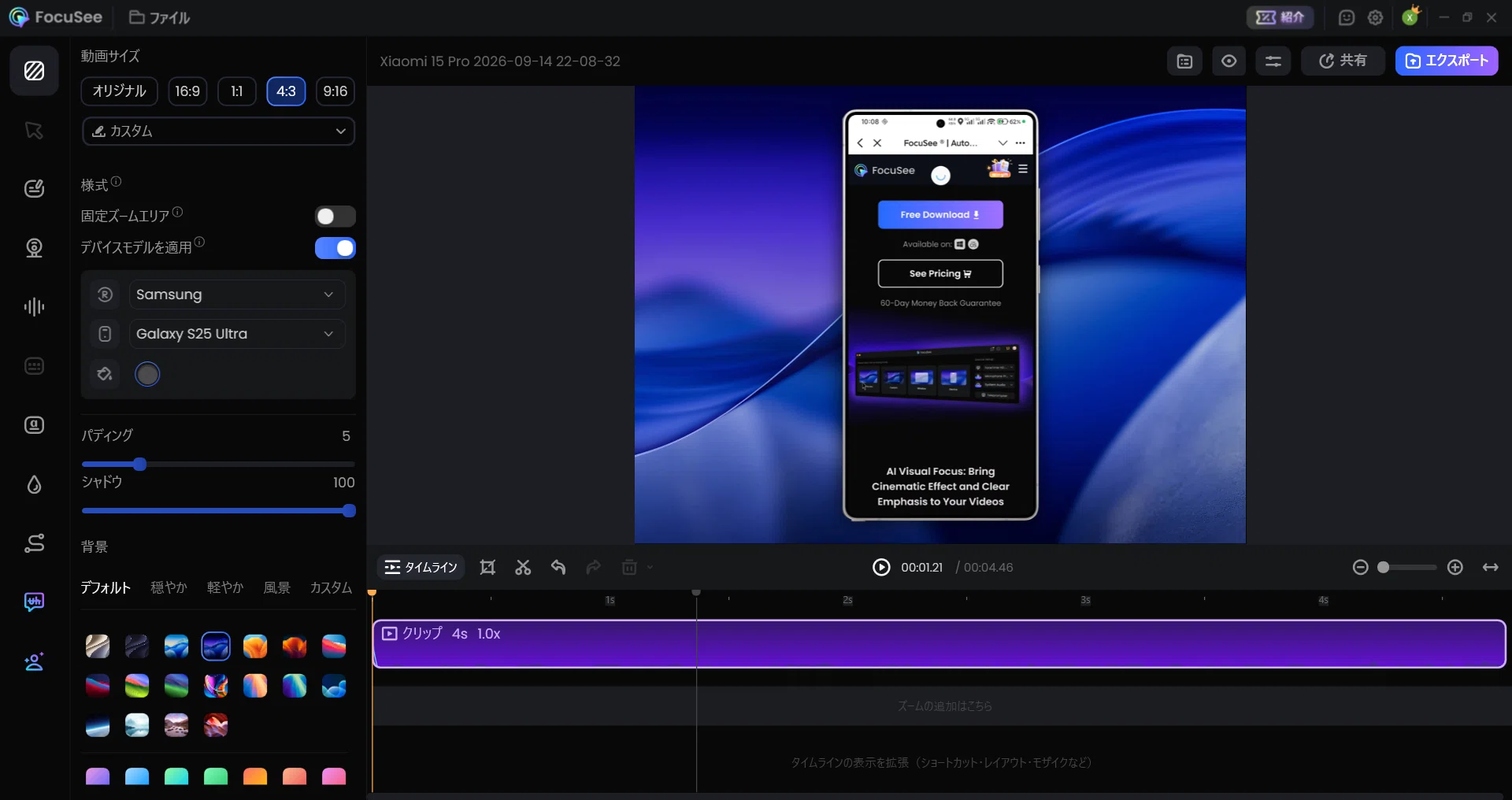Click the 共有 share button
1512x800 pixels.
[x=1343, y=61]
